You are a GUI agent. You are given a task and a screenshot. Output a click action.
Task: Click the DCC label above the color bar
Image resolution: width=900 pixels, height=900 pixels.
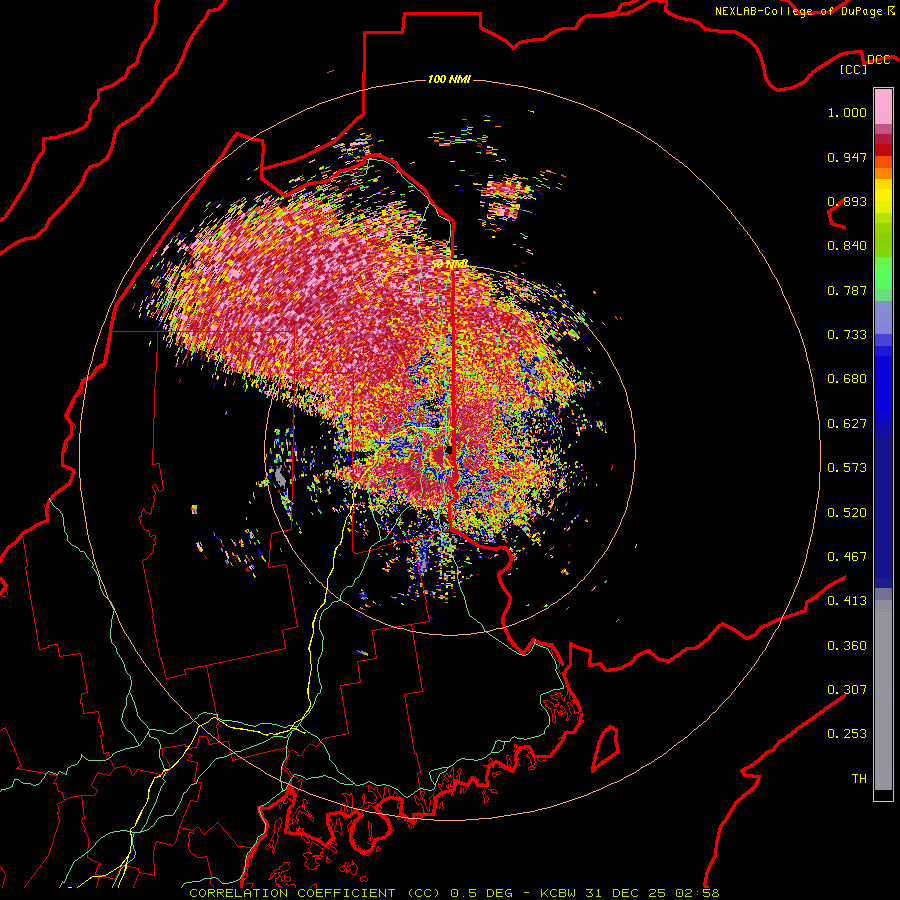coord(878,60)
